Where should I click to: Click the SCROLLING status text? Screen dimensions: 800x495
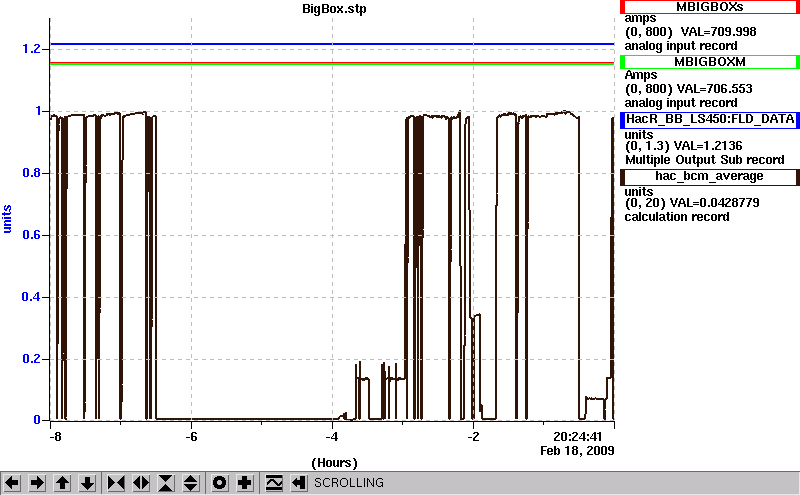click(349, 483)
